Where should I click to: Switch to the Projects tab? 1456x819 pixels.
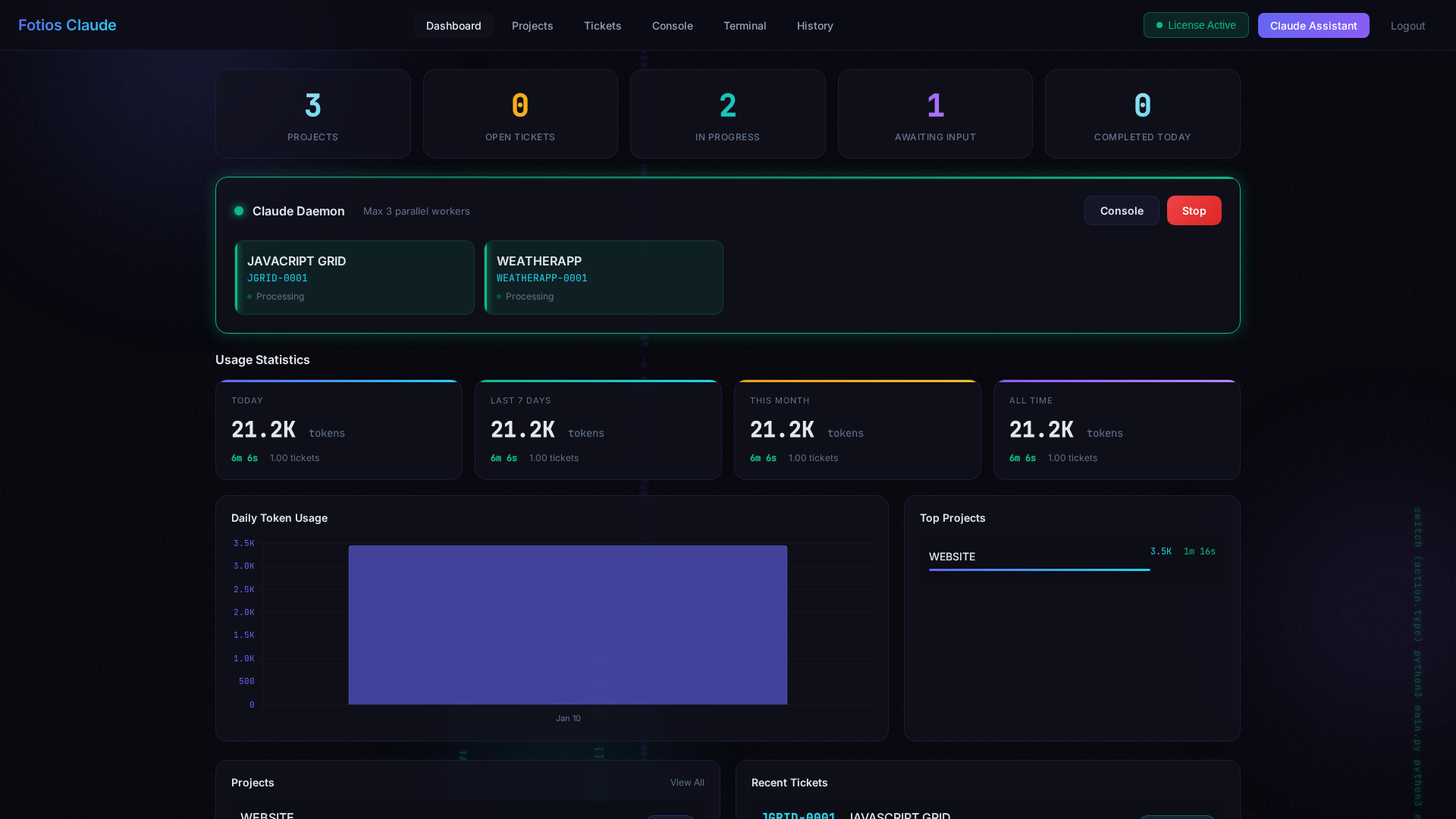click(532, 25)
